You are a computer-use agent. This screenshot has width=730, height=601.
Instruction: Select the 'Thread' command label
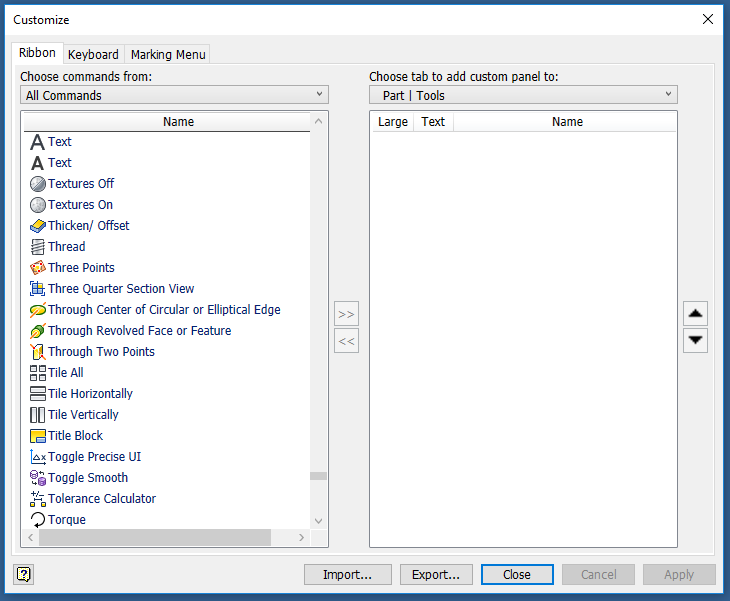[67, 247]
